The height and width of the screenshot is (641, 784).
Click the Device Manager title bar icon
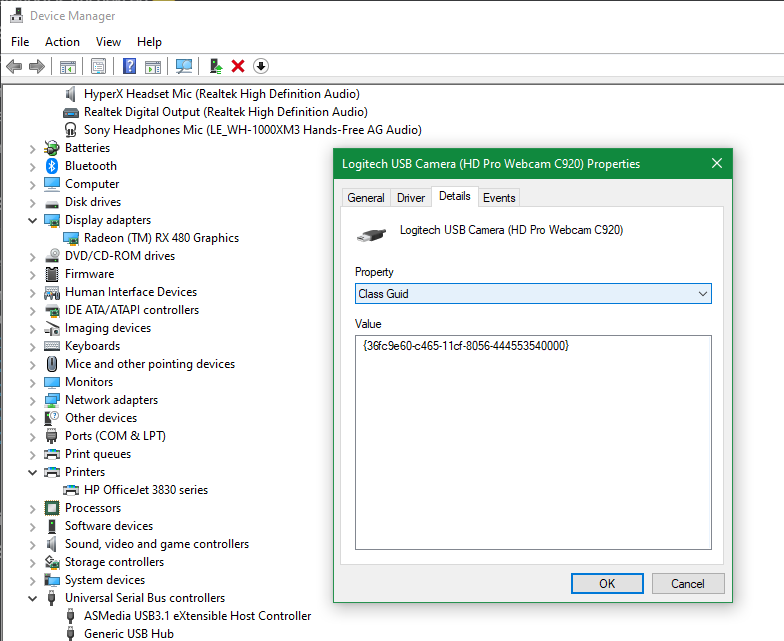(x=16, y=16)
